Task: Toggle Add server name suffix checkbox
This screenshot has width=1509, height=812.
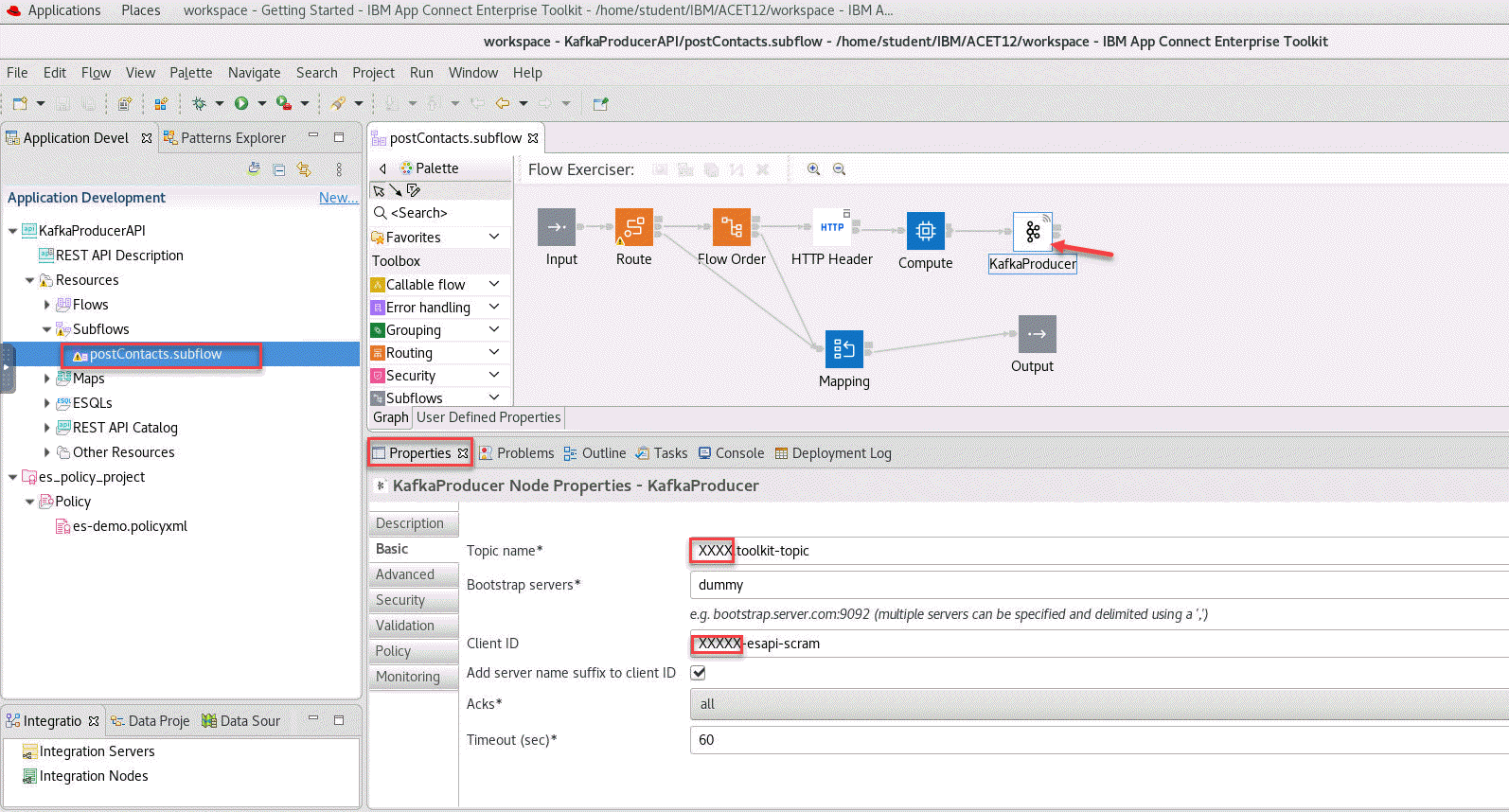Action: point(699,673)
